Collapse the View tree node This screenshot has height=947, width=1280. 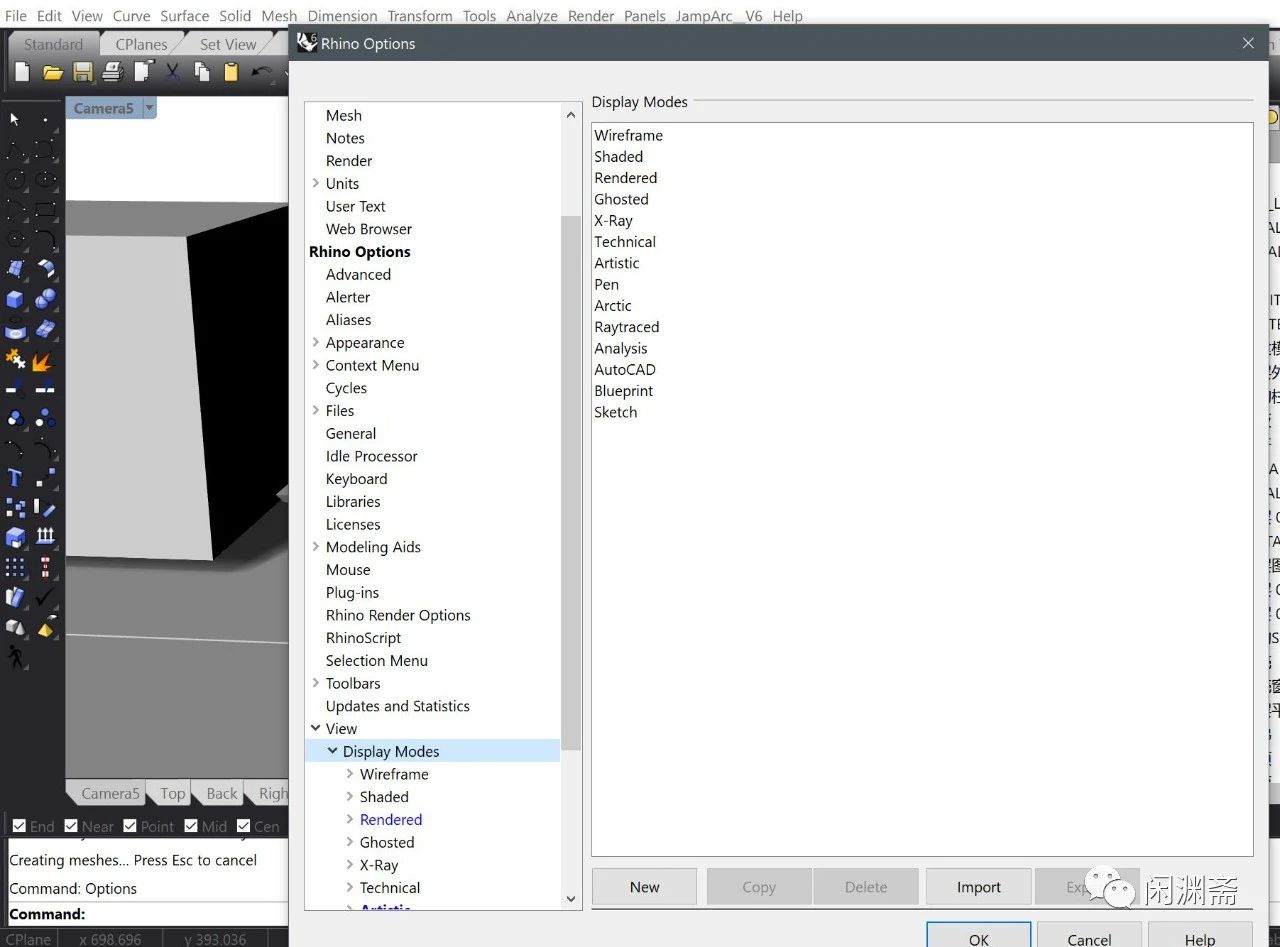(x=316, y=728)
